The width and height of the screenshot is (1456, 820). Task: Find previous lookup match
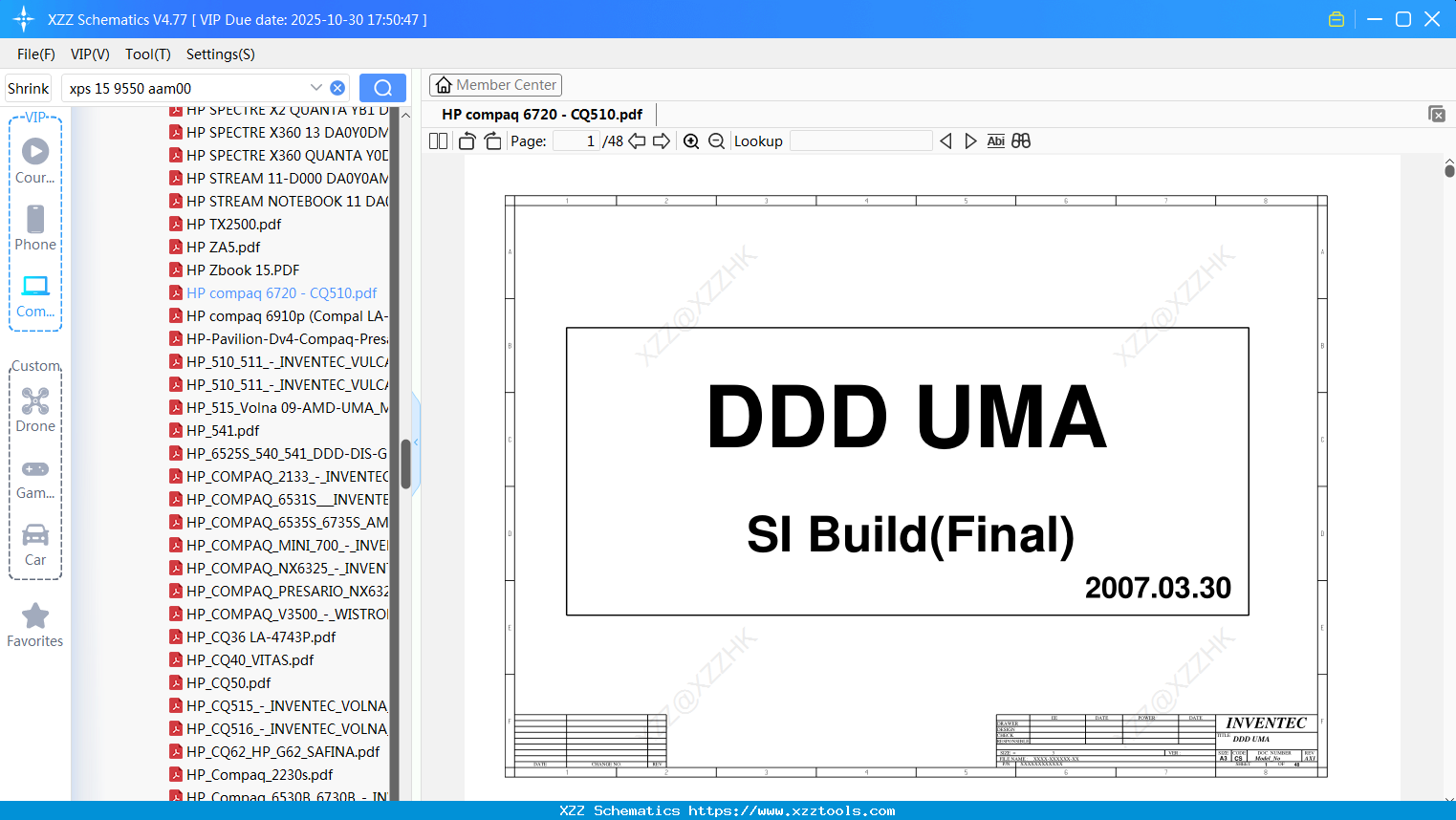(945, 141)
